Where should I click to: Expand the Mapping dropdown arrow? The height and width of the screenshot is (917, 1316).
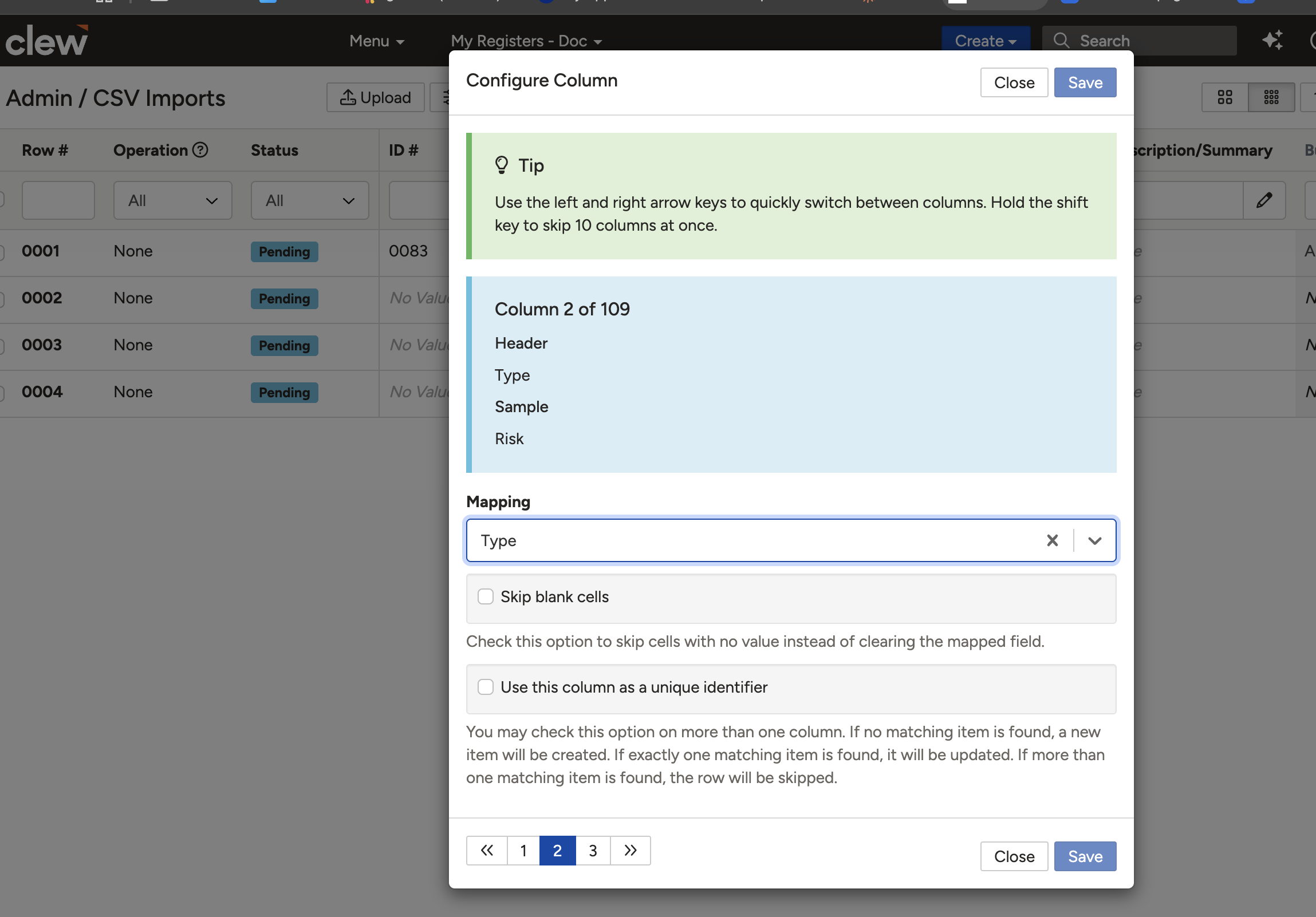pos(1095,540)
